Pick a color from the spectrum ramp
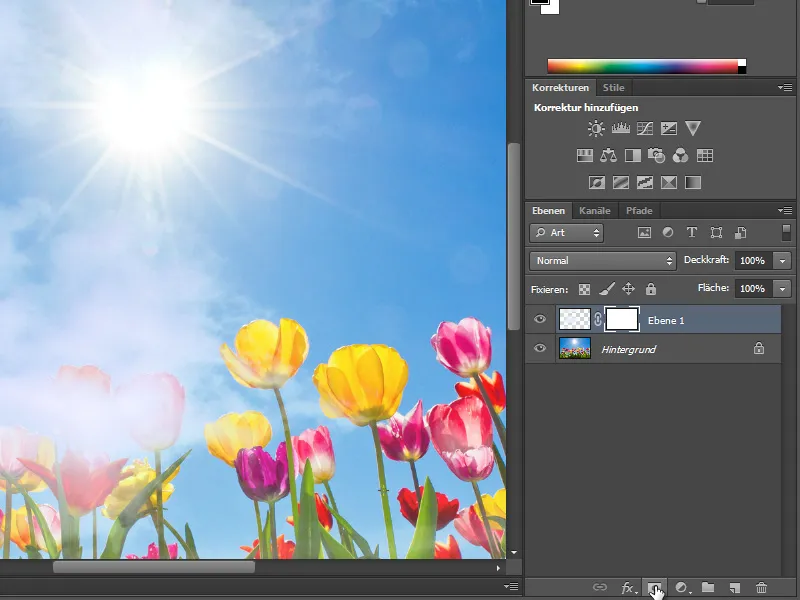 coord(646,66)
